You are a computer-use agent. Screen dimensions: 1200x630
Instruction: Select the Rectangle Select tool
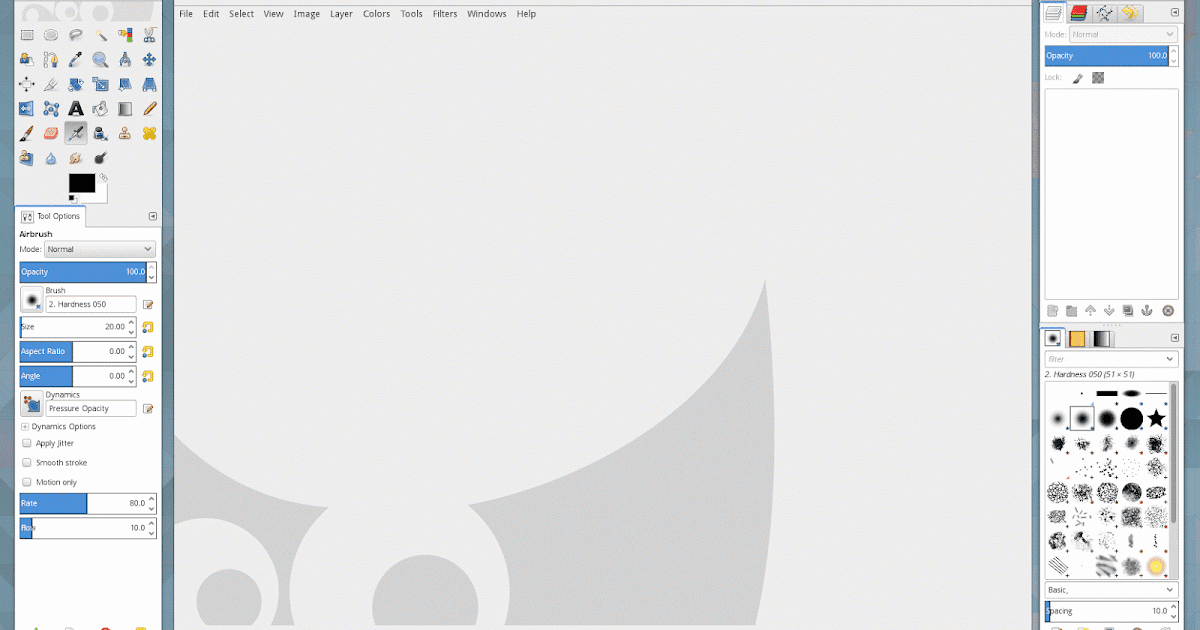(x=26, y=34)
